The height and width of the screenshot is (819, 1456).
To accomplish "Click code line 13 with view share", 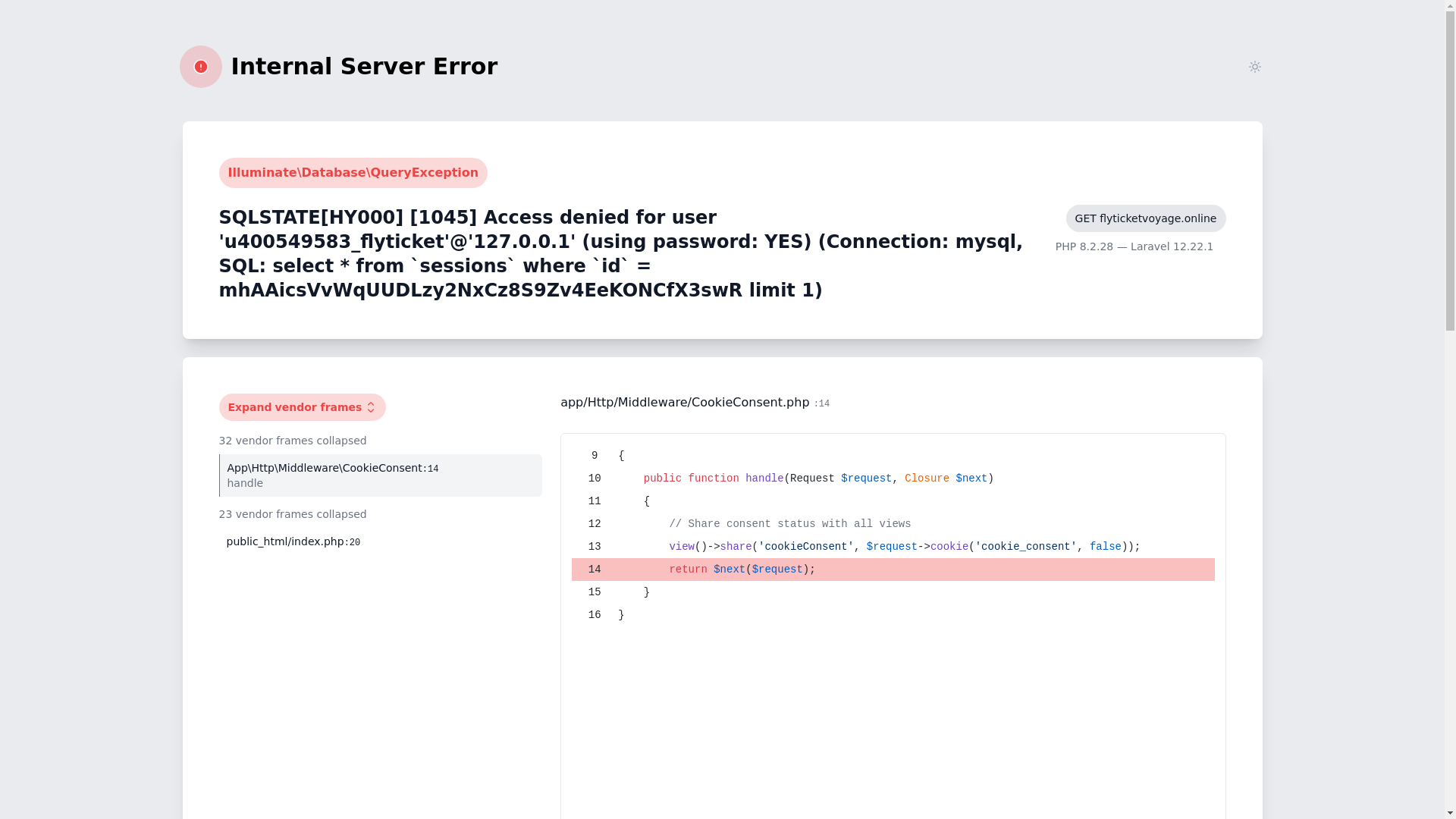I will click(902, 547).
